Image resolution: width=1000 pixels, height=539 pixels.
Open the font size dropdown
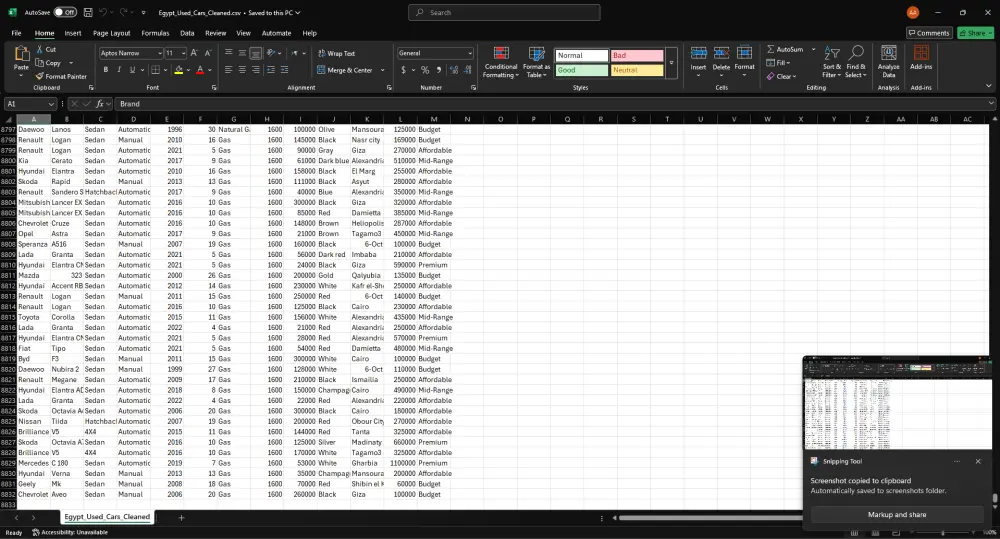(x=183, y=53)
